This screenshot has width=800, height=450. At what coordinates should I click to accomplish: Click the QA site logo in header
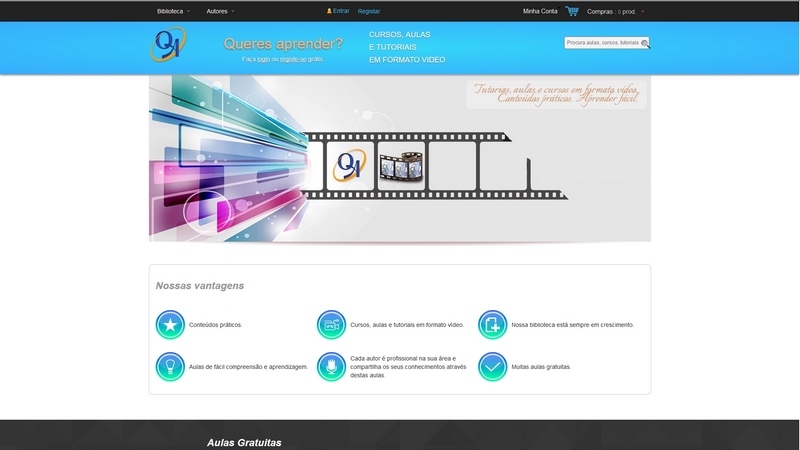pyautogui.click(x=168, y=44)
